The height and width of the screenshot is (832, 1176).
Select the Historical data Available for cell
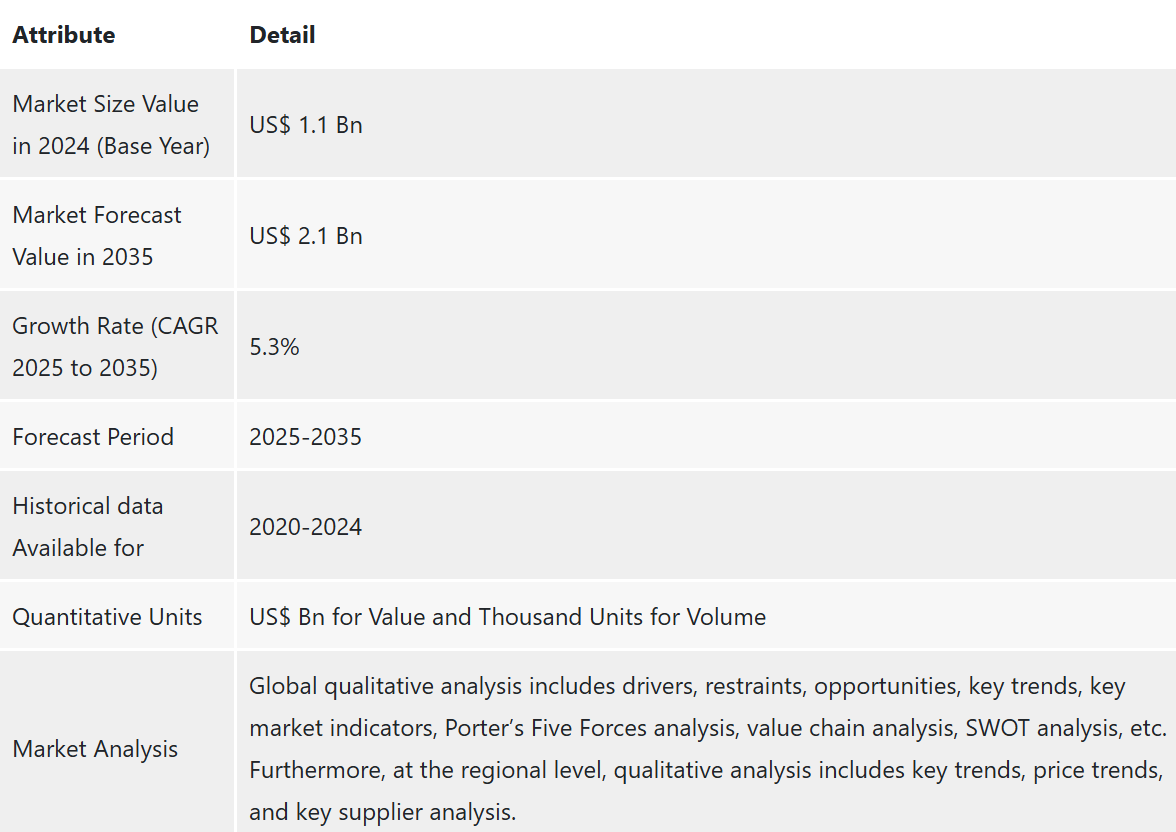click(x=117, y=527)
